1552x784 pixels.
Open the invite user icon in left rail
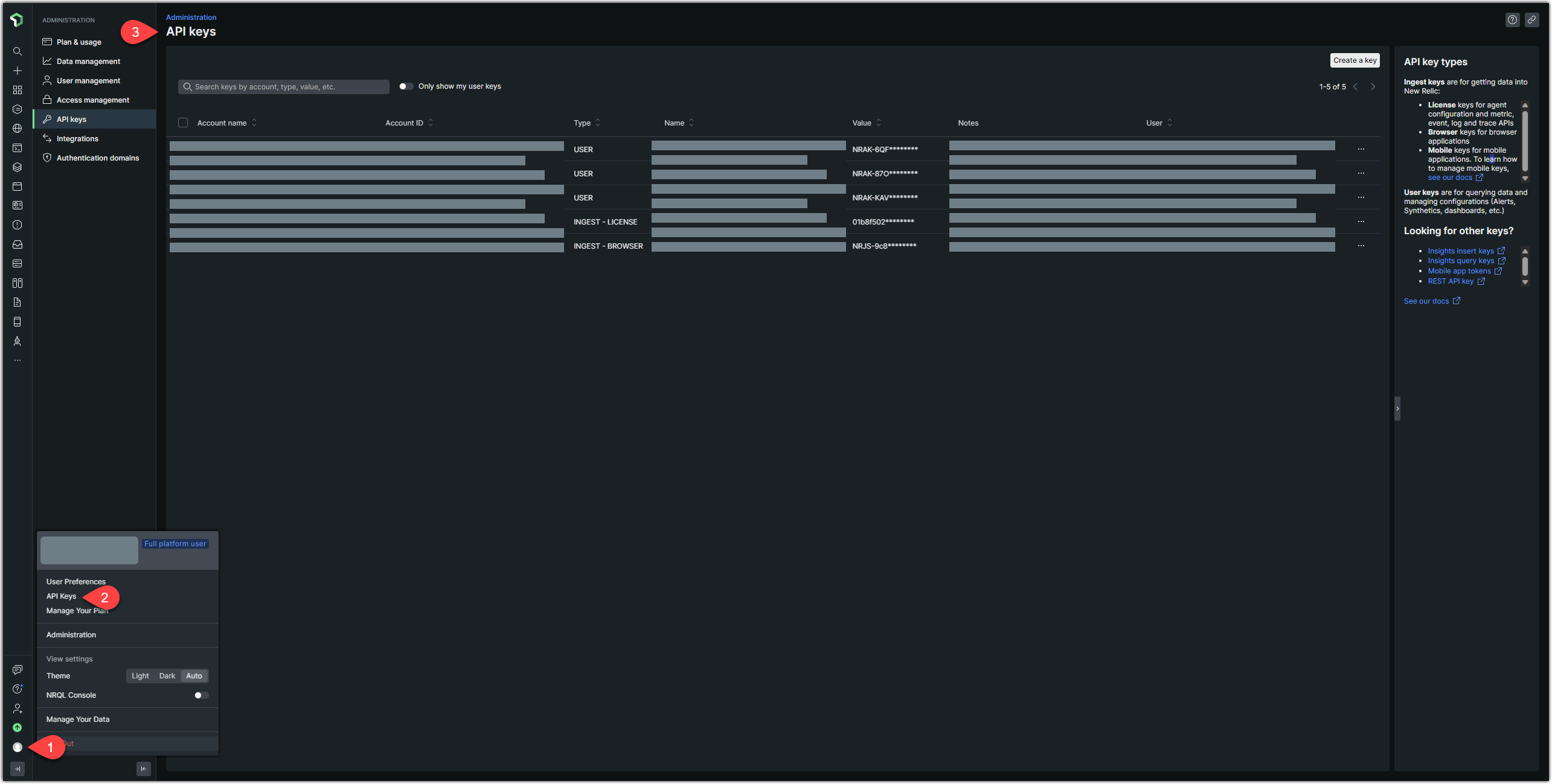(18, 709)
